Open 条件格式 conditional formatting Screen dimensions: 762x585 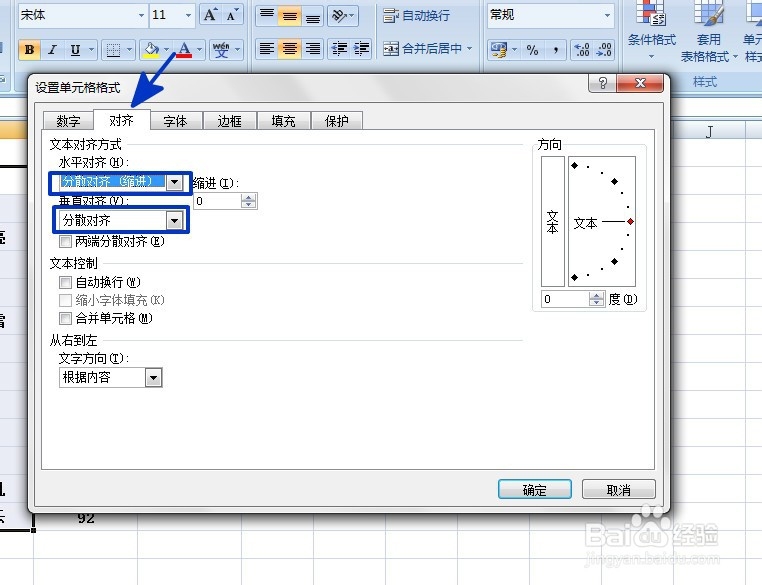point(652,30)
